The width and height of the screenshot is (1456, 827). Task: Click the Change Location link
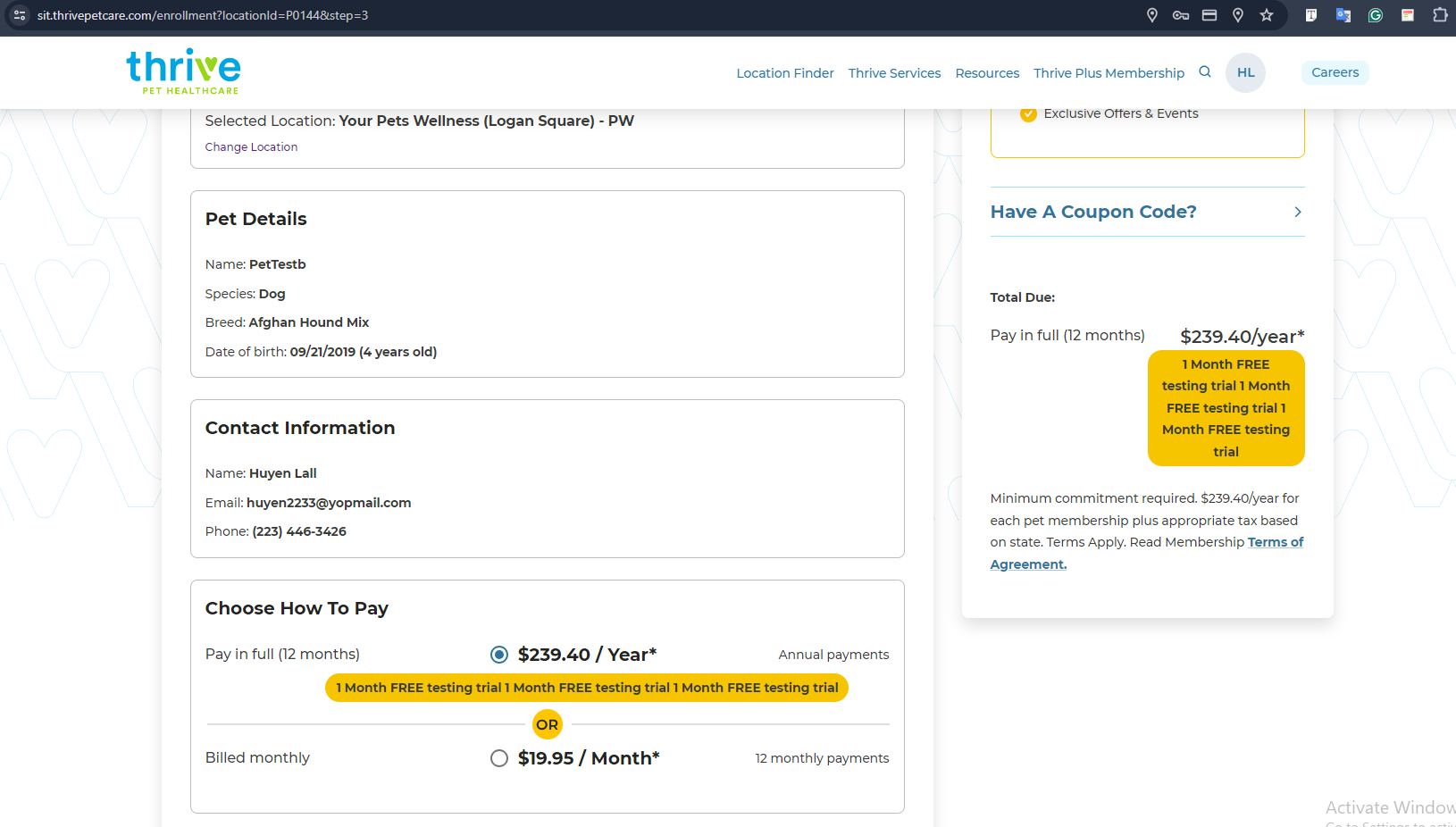point(251,147)
